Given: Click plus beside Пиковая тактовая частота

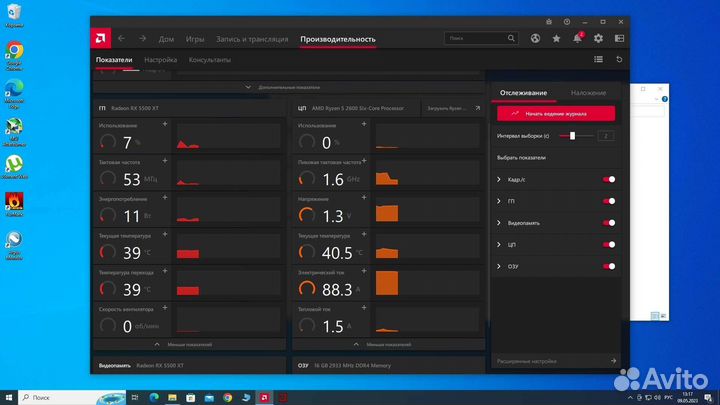Looking at the screenshot, I should 364,161.
